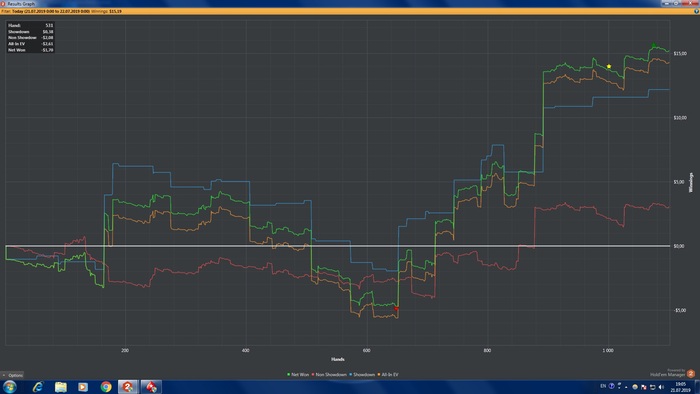
Task: Open Google Chrome from taskbar
Action: pos(106,387)
